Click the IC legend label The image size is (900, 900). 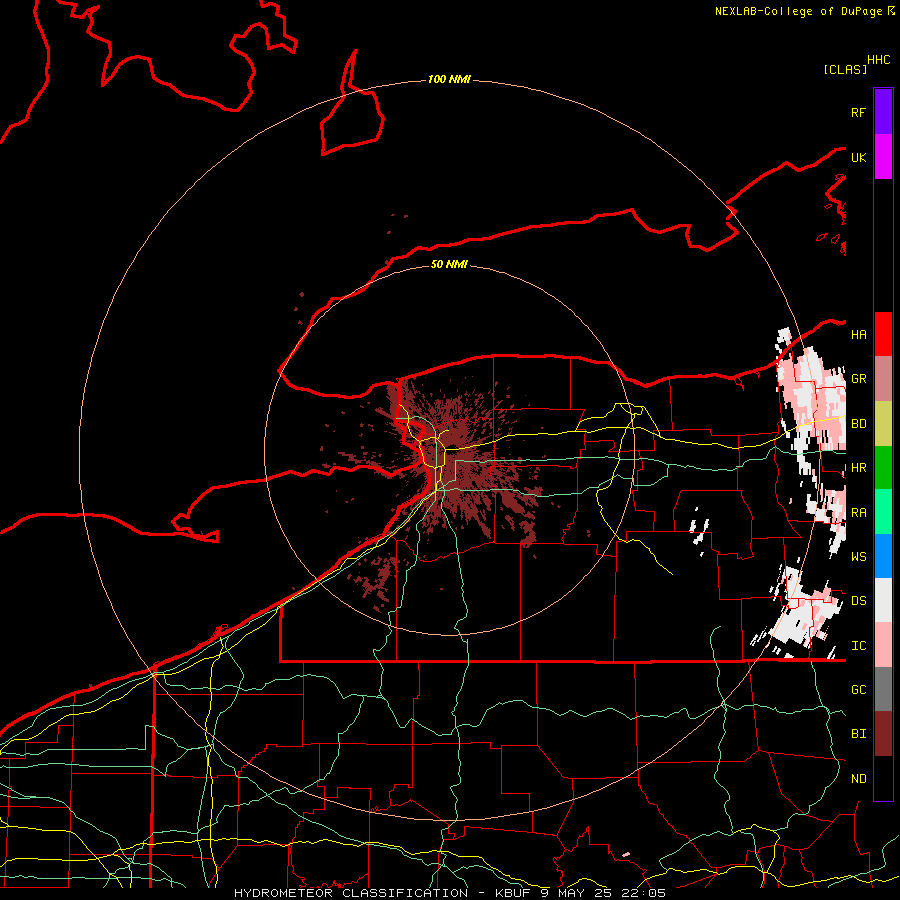click(858, 646)
